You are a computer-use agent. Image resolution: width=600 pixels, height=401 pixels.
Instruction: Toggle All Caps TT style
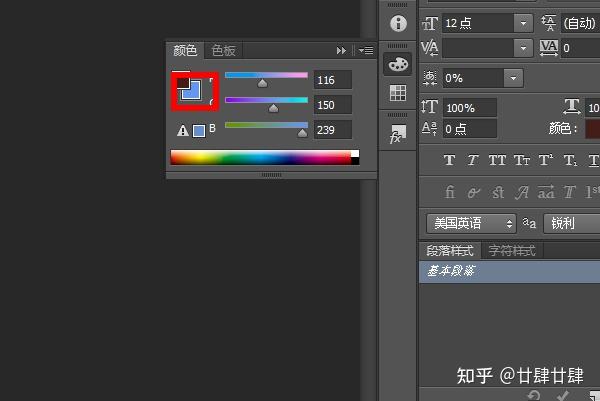(x=497, y=160)
